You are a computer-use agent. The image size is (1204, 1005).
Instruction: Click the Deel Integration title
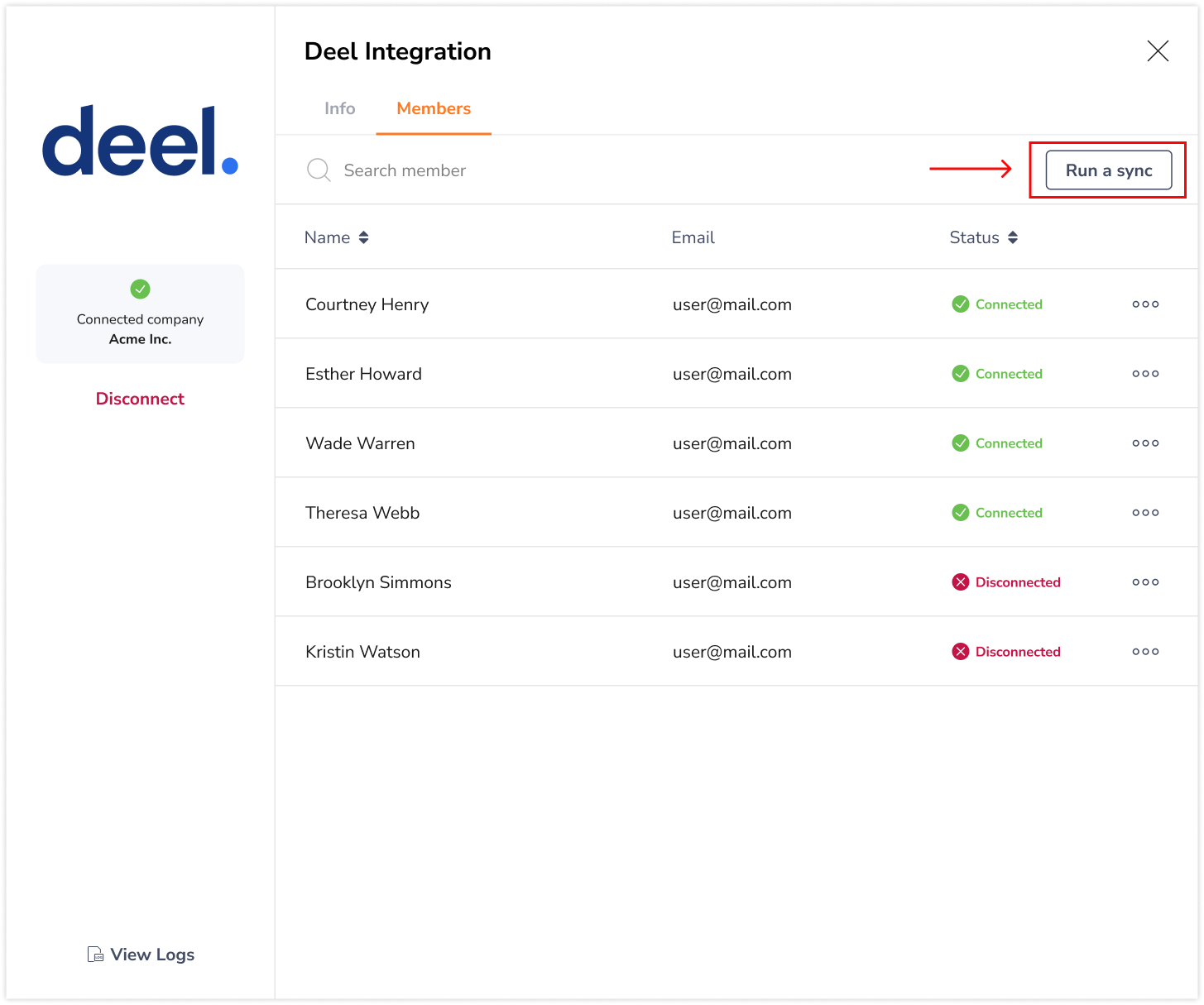click(x=397, y=51)
